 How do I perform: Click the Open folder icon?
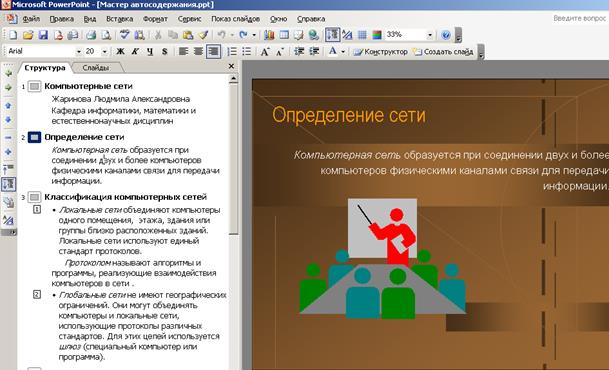(x=28, y=35)
